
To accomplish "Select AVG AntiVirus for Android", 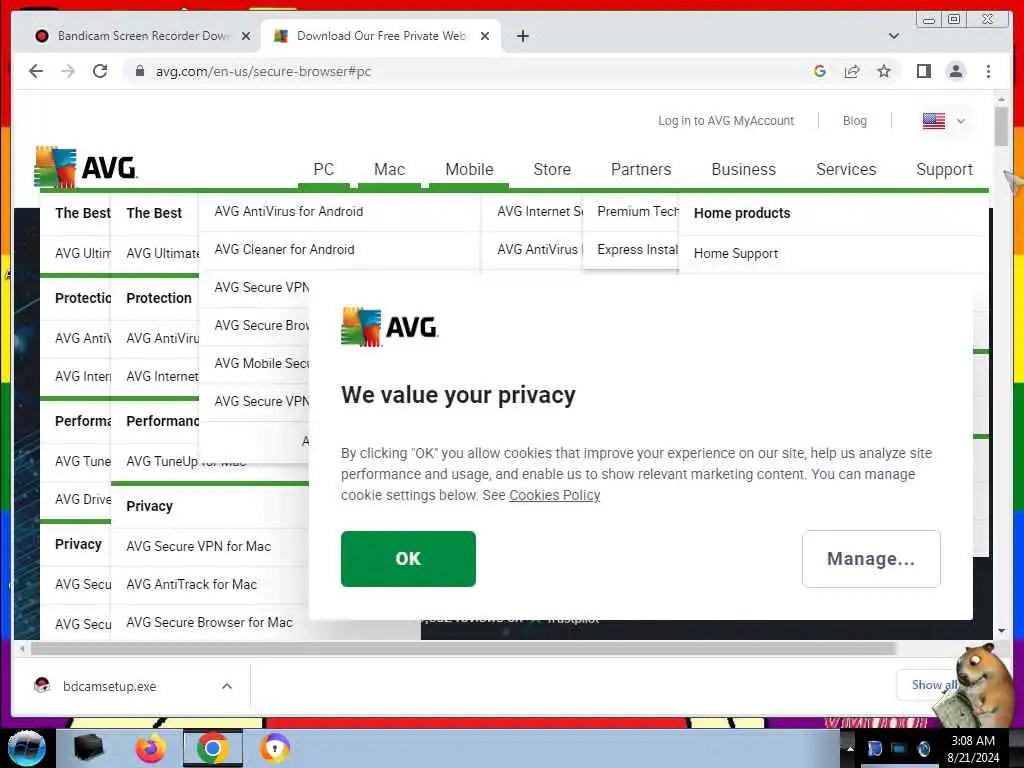I will click(x=289, y=212).
